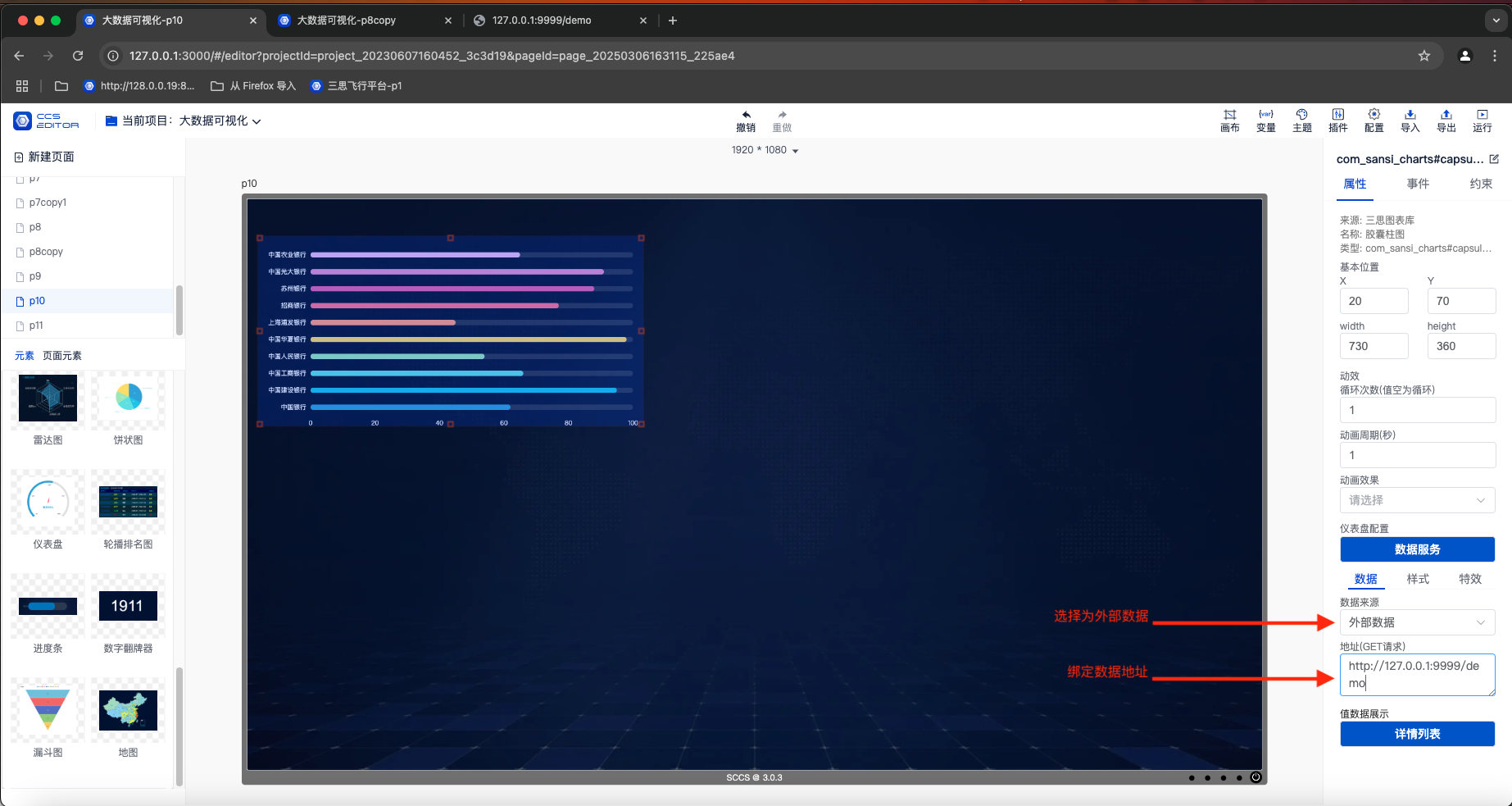This screenshot has height=806, width=1512.
Task: Open the 画布 canvas settings
Action: (x=1230, y=121)
